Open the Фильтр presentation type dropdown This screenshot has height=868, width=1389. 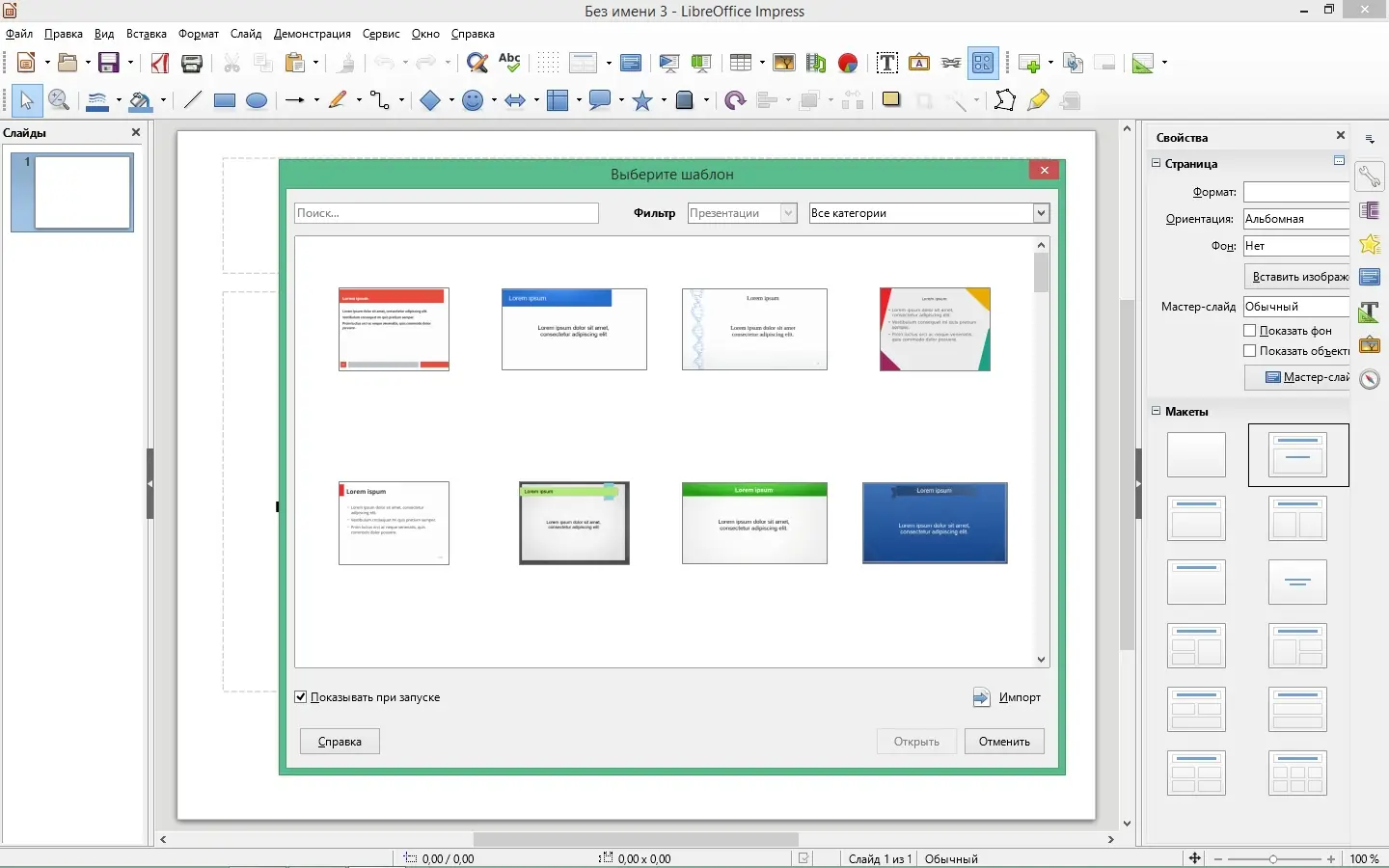788,213
